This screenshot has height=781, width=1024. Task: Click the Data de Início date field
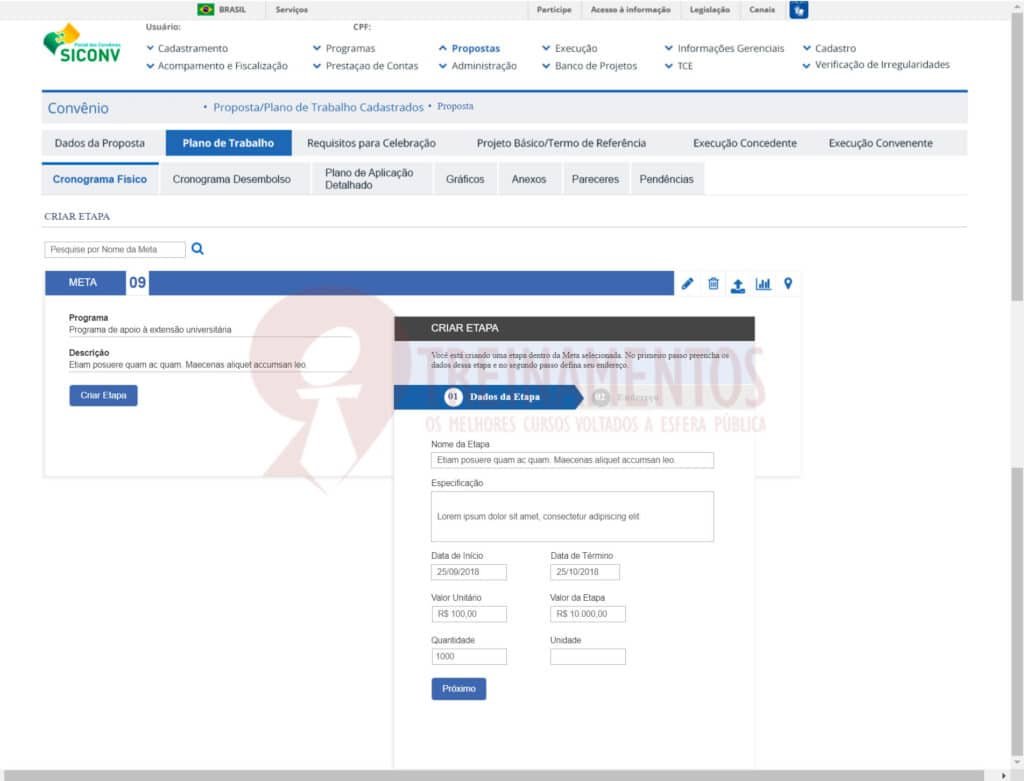469,572
